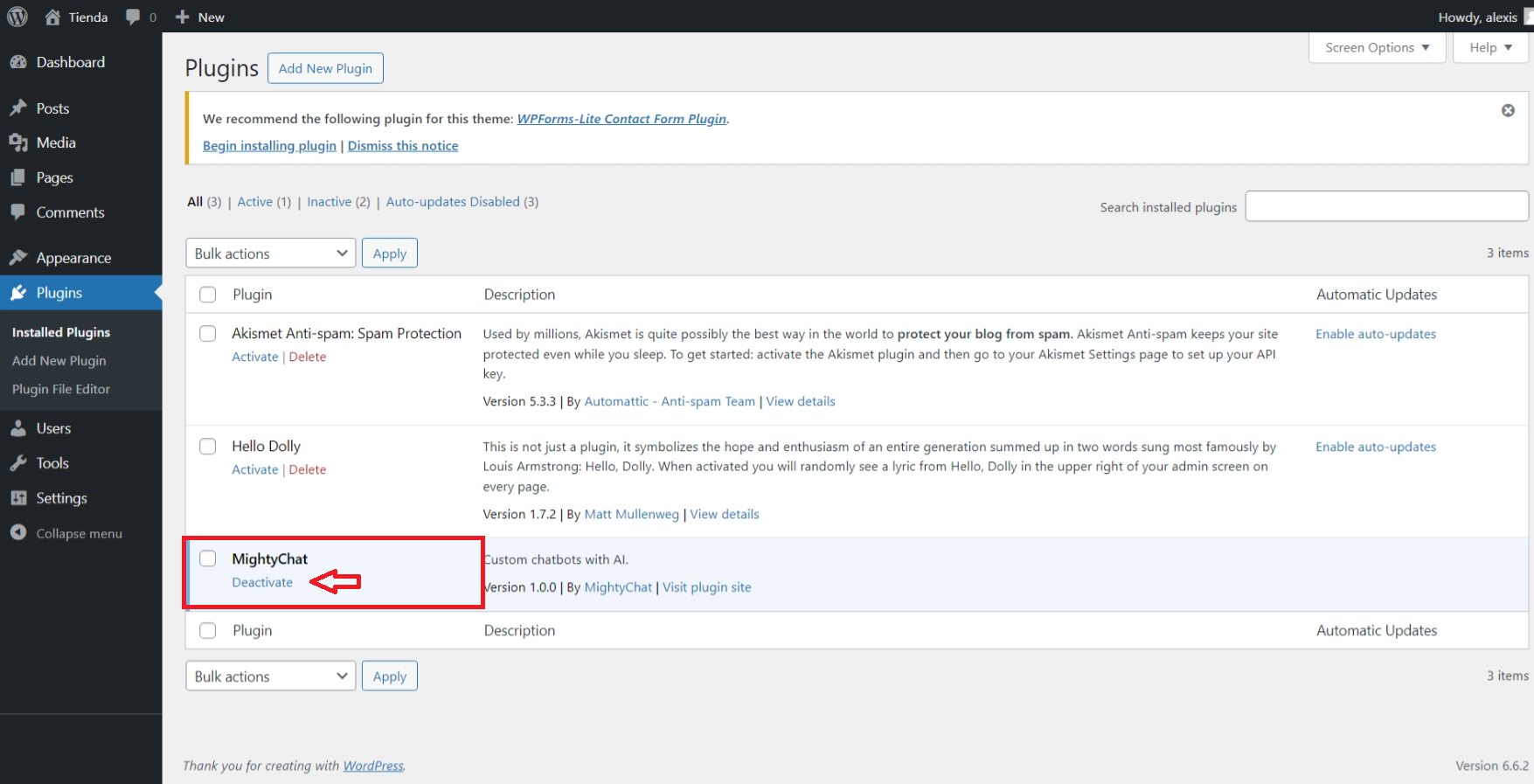Click the Appearance paintbrush icon

18,258
